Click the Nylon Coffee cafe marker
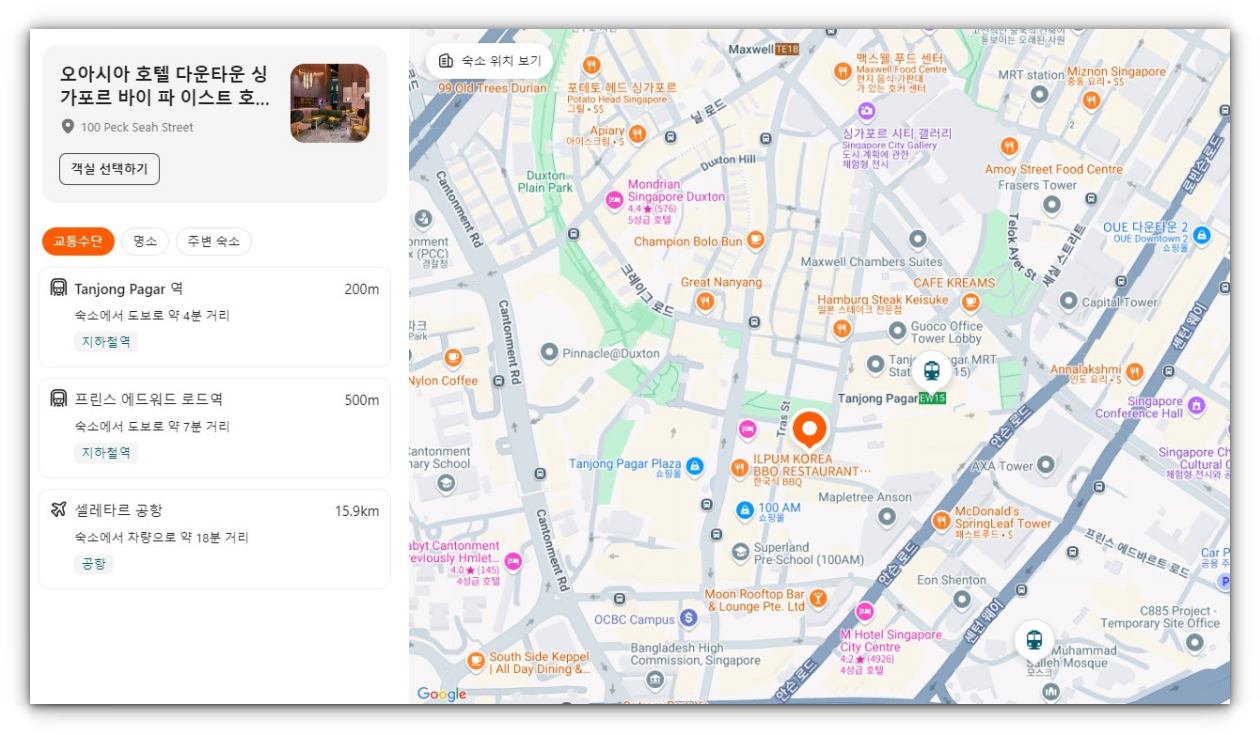 pos(453,357)
